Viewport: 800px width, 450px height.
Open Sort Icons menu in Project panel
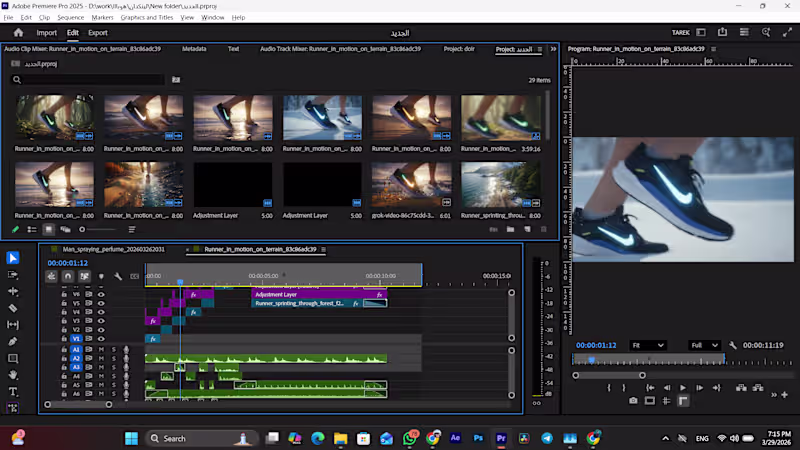point(132,230)
